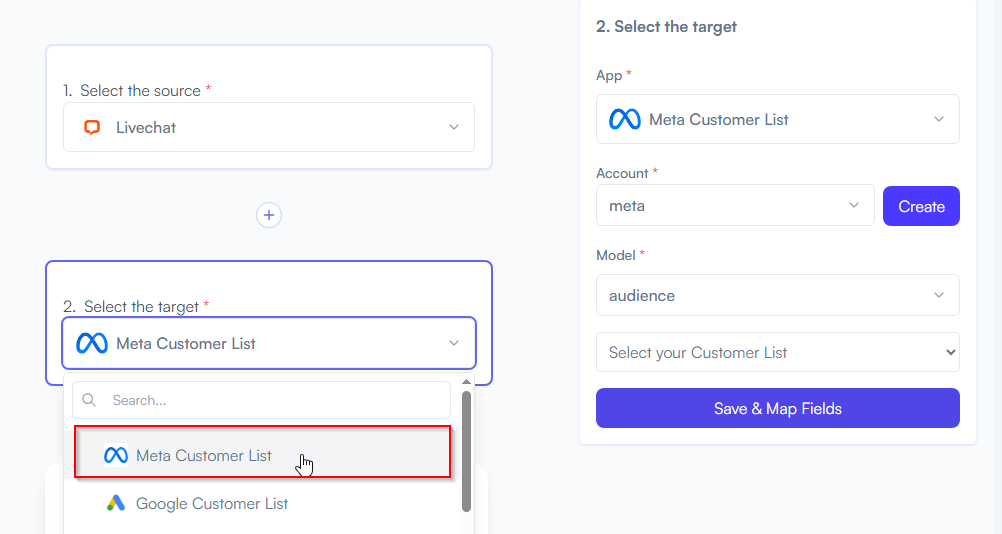Select Meta Customer List option

pyautogui.click(x=262, y=452)
